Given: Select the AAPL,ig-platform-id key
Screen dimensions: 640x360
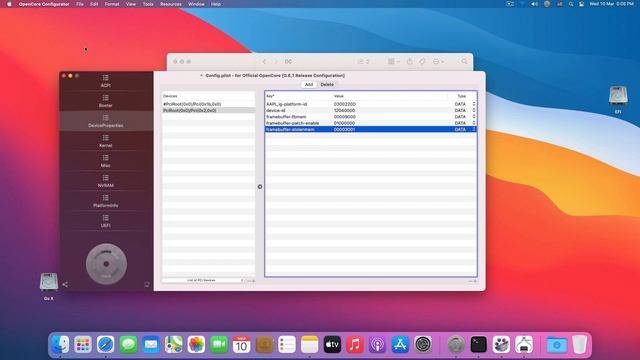Looking at the screenshot, I should (287, 104).
